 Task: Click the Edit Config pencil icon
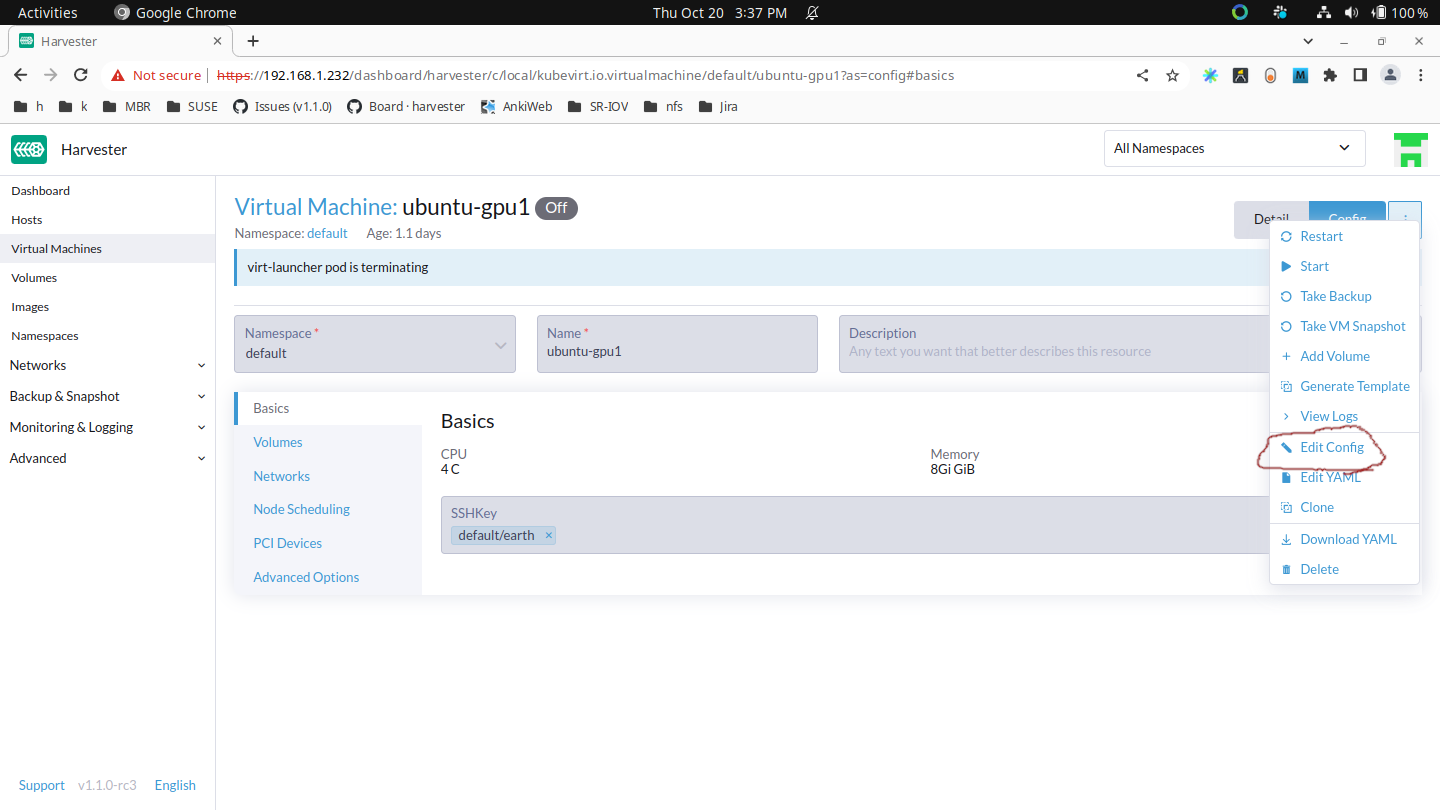point(1286,447)
